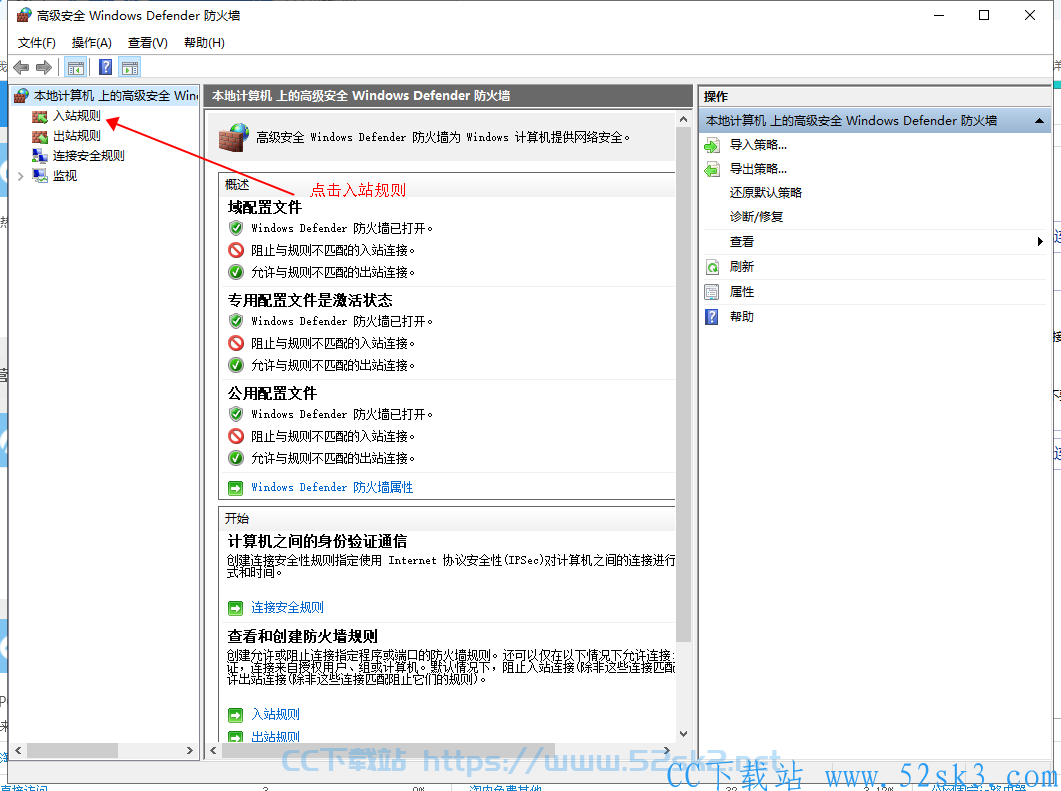The image size is (1061, 791).
Task: Click green arrow icon beside 连接安全规则 link
Action: 235,608
